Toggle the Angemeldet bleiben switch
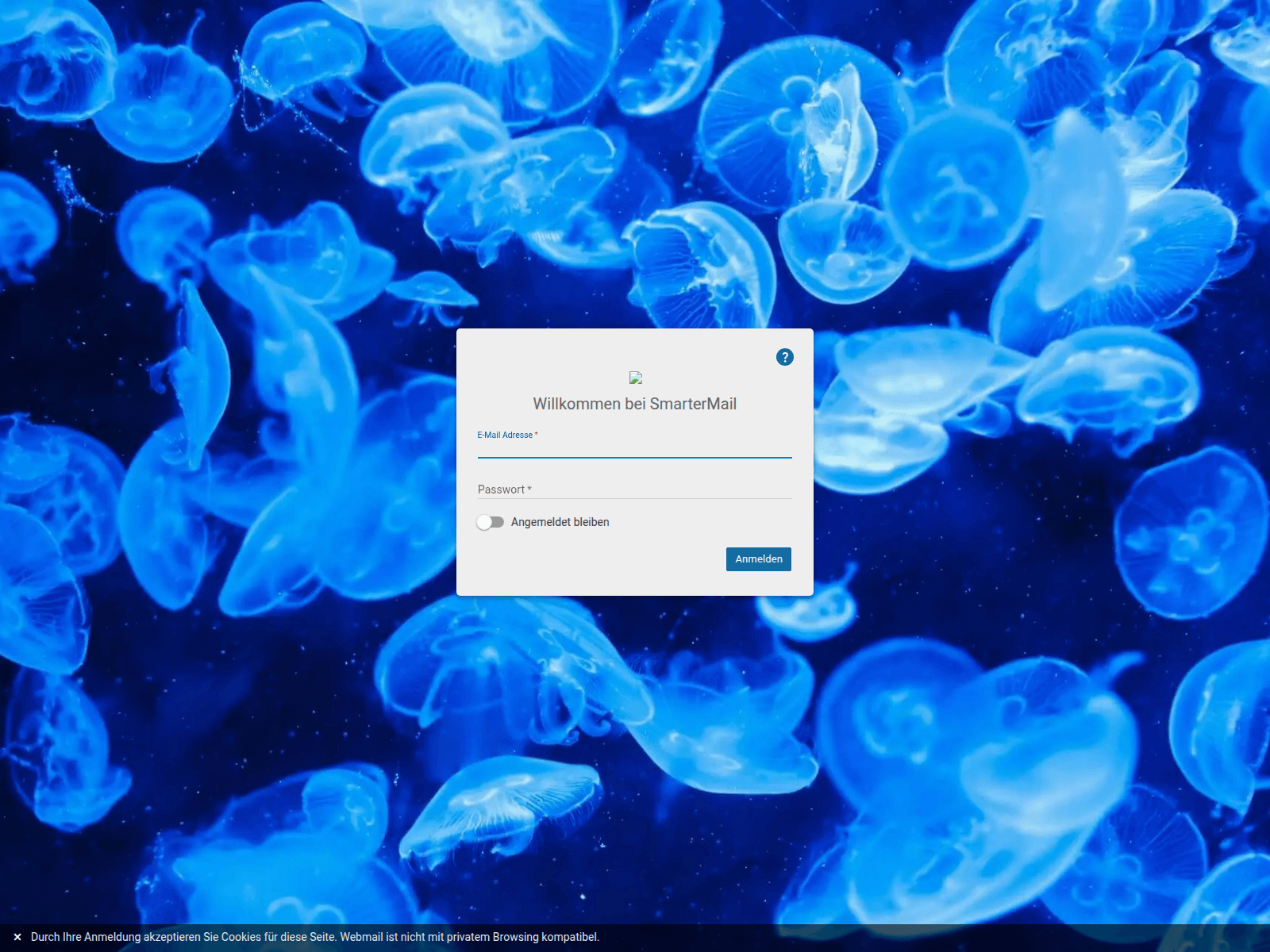 click(491, 522)
